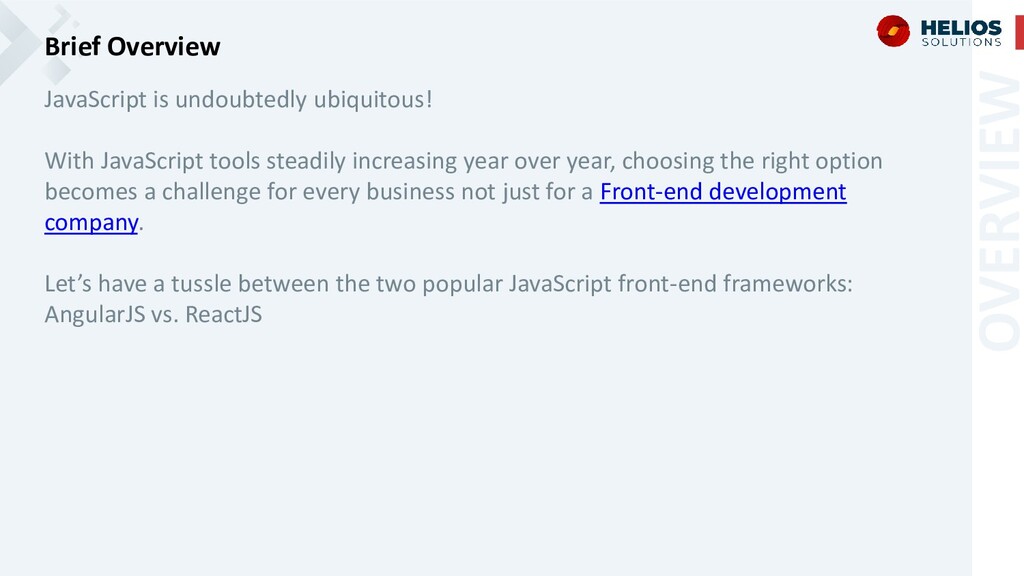The height and width of the screenshot is (576, 1024).
Task: Click the word 'frameworks:' in the last paragraph
Action: tap(788, 283)
